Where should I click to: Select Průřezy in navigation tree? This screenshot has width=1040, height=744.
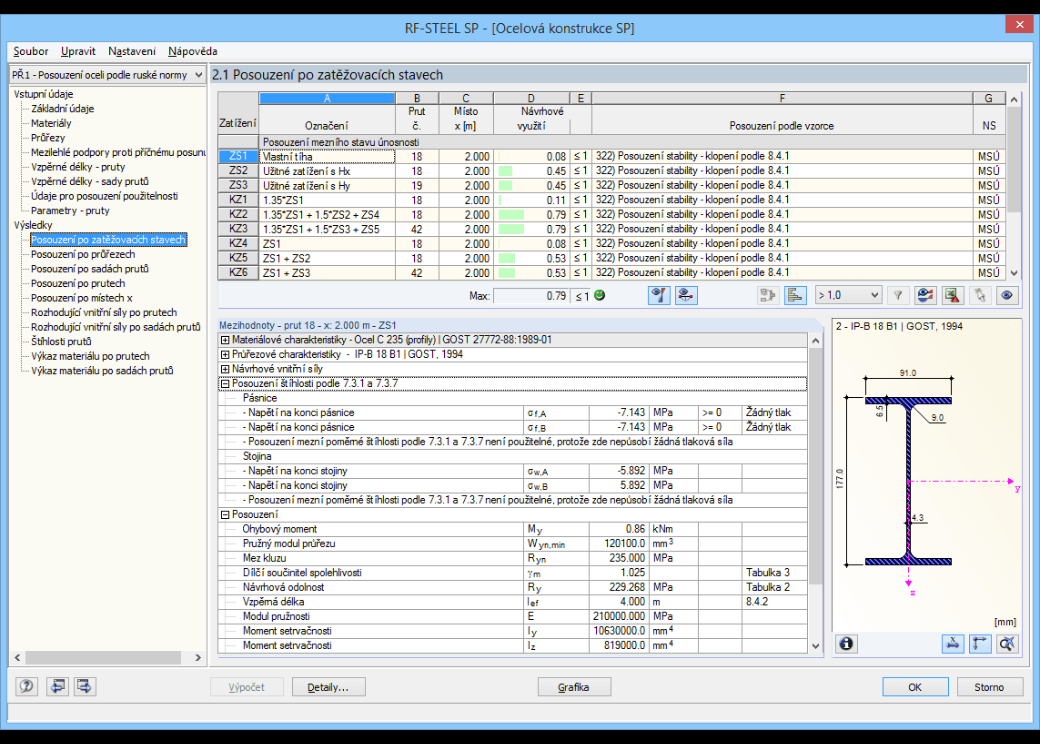(48, 138)
